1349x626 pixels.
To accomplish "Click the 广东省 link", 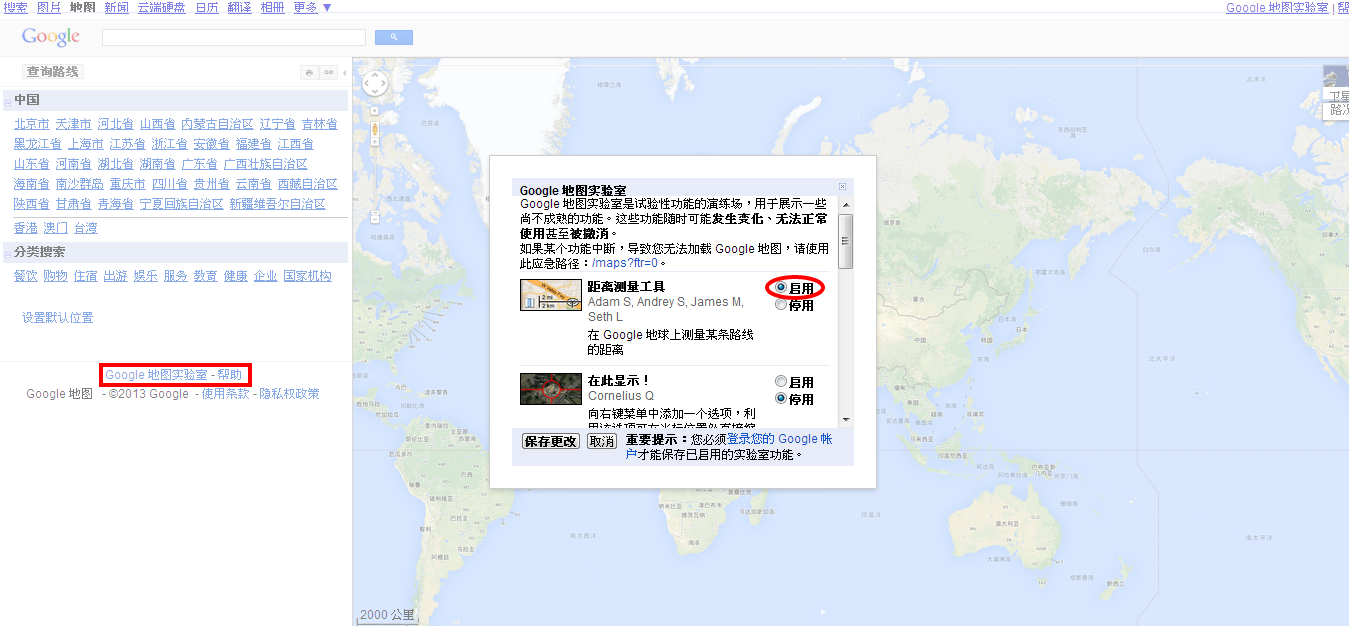I will (x=200, y=164).
